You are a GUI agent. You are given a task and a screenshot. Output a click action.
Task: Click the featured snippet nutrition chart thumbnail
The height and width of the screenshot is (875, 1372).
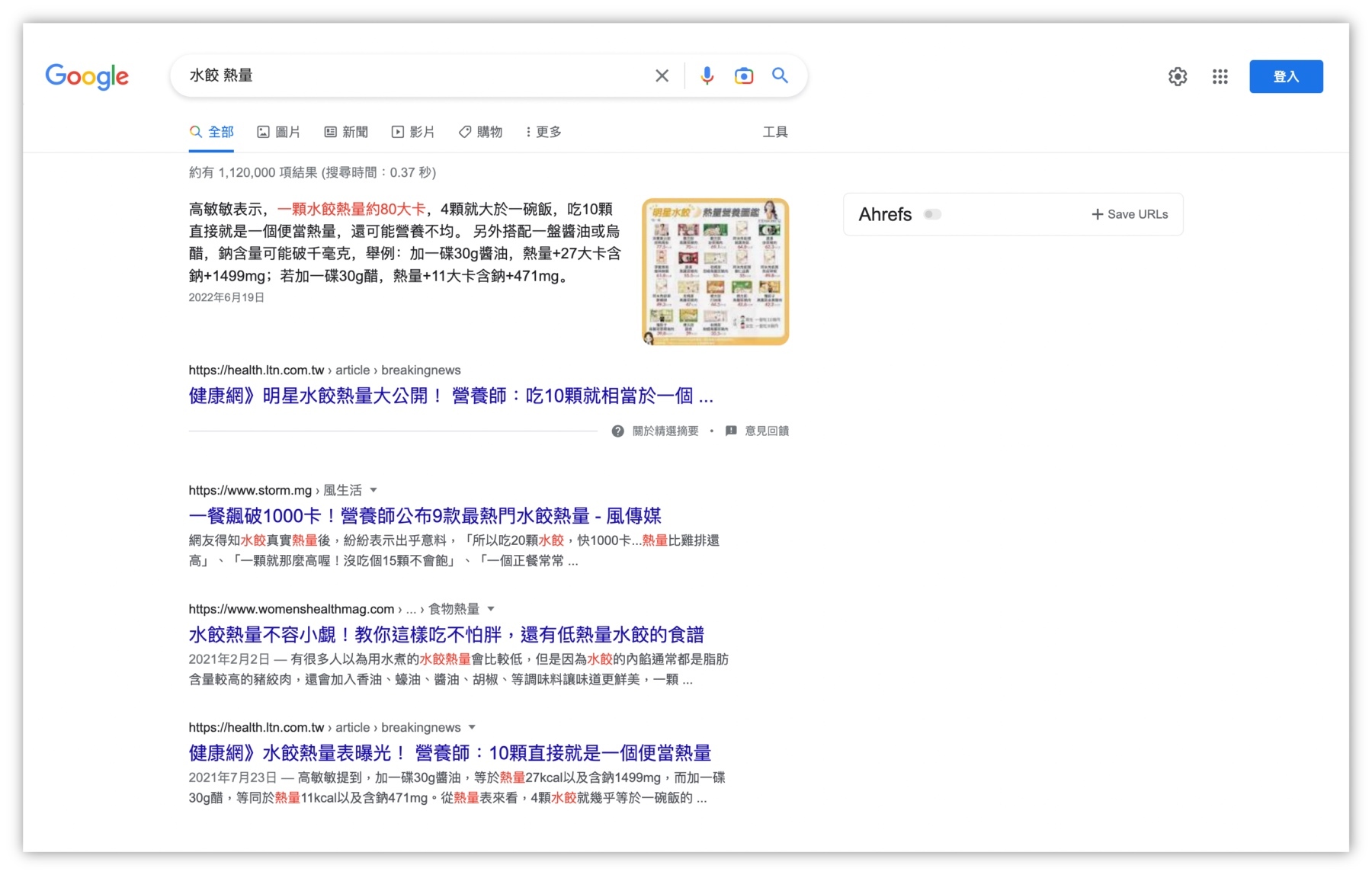[x=714, y=271]
